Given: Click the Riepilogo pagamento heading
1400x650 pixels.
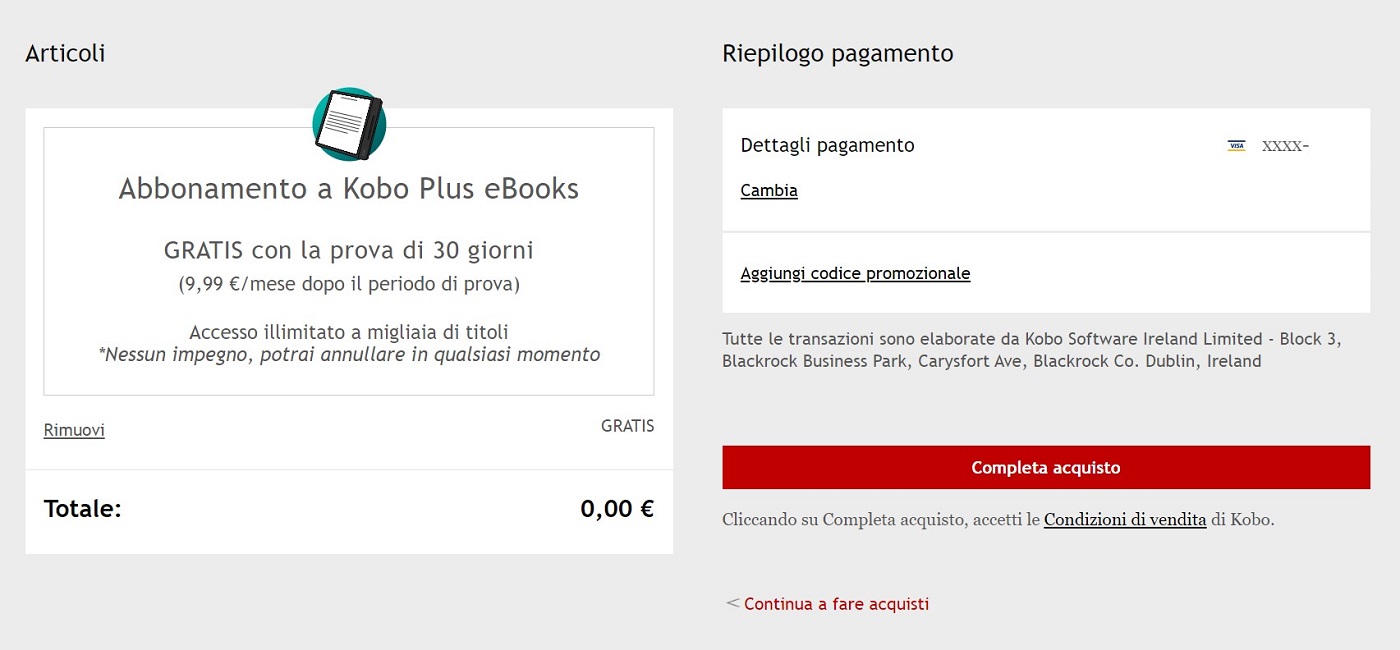Looking at the screenshot, I should (x=836, y=53).
